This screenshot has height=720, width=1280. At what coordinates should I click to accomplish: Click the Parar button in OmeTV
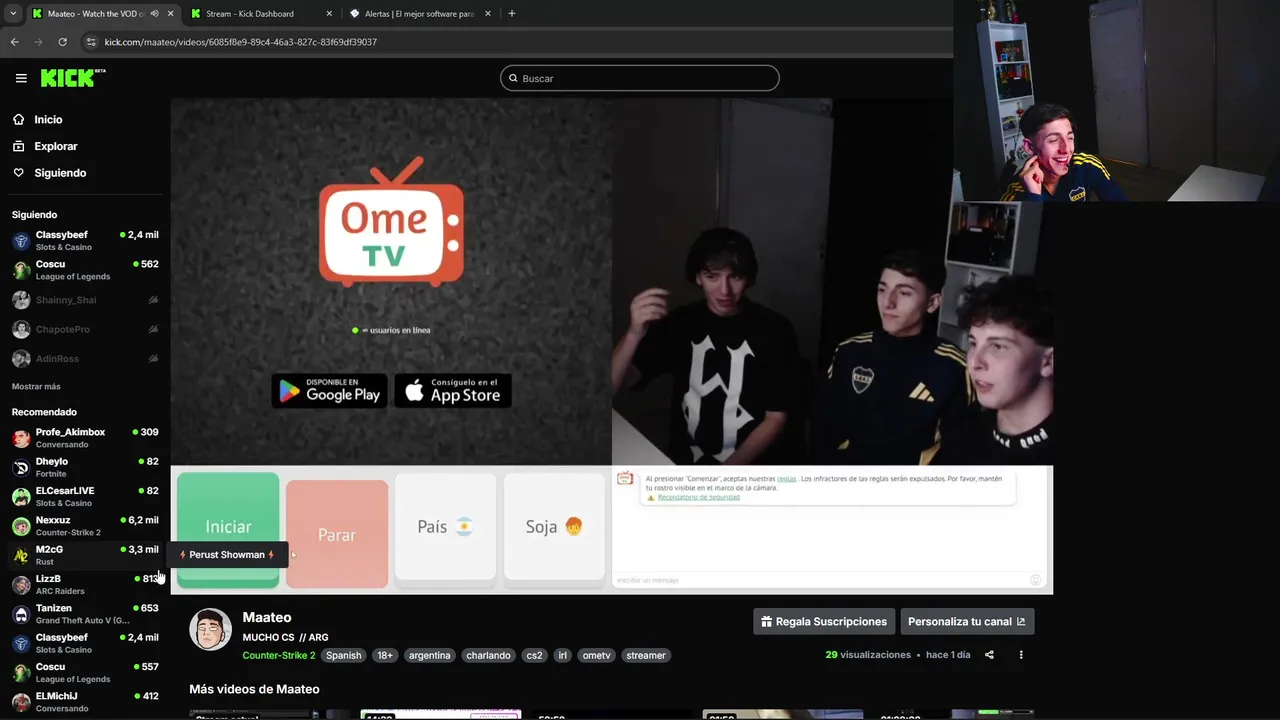[337, 535]
